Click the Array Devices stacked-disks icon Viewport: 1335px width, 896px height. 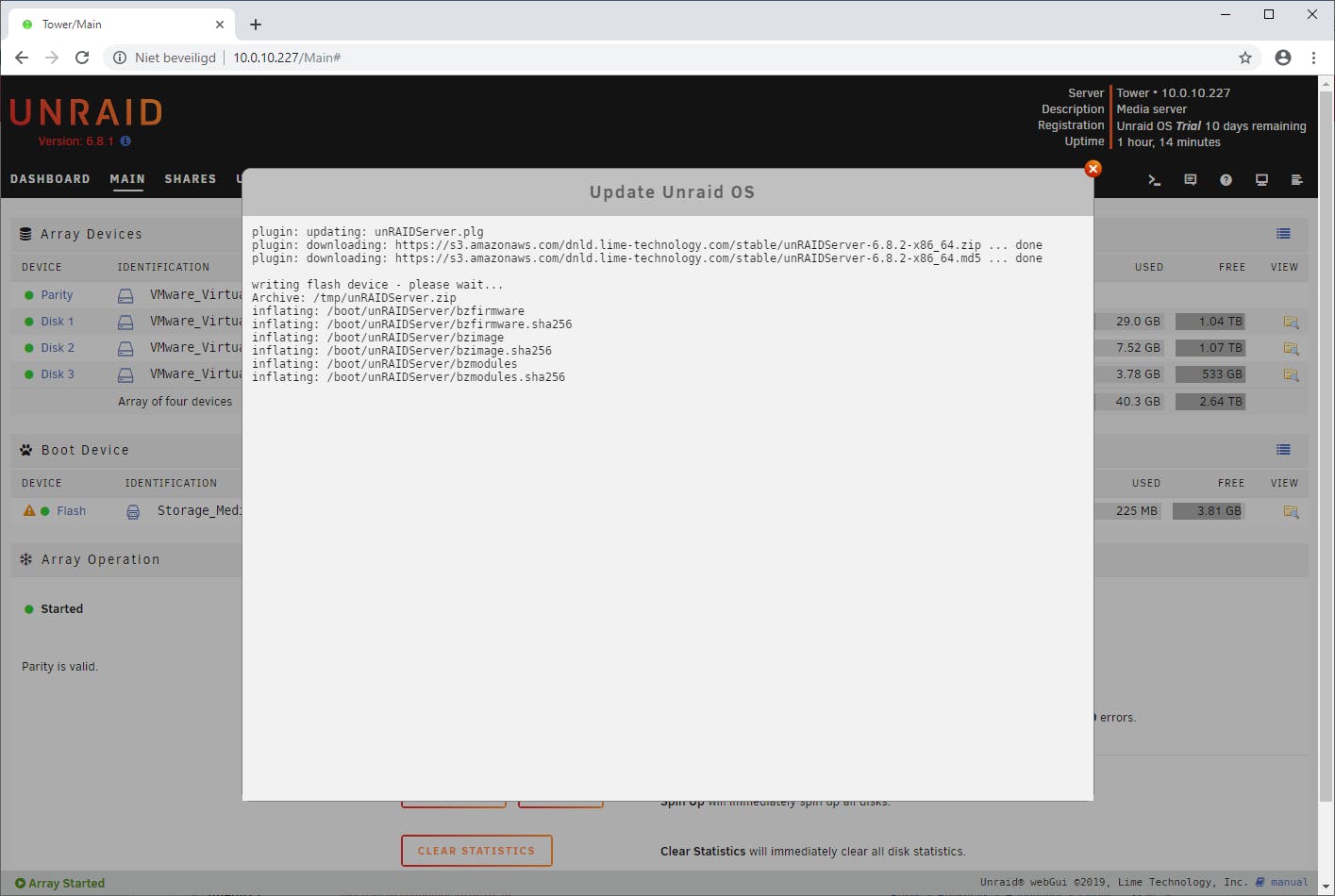click(25, 234)
